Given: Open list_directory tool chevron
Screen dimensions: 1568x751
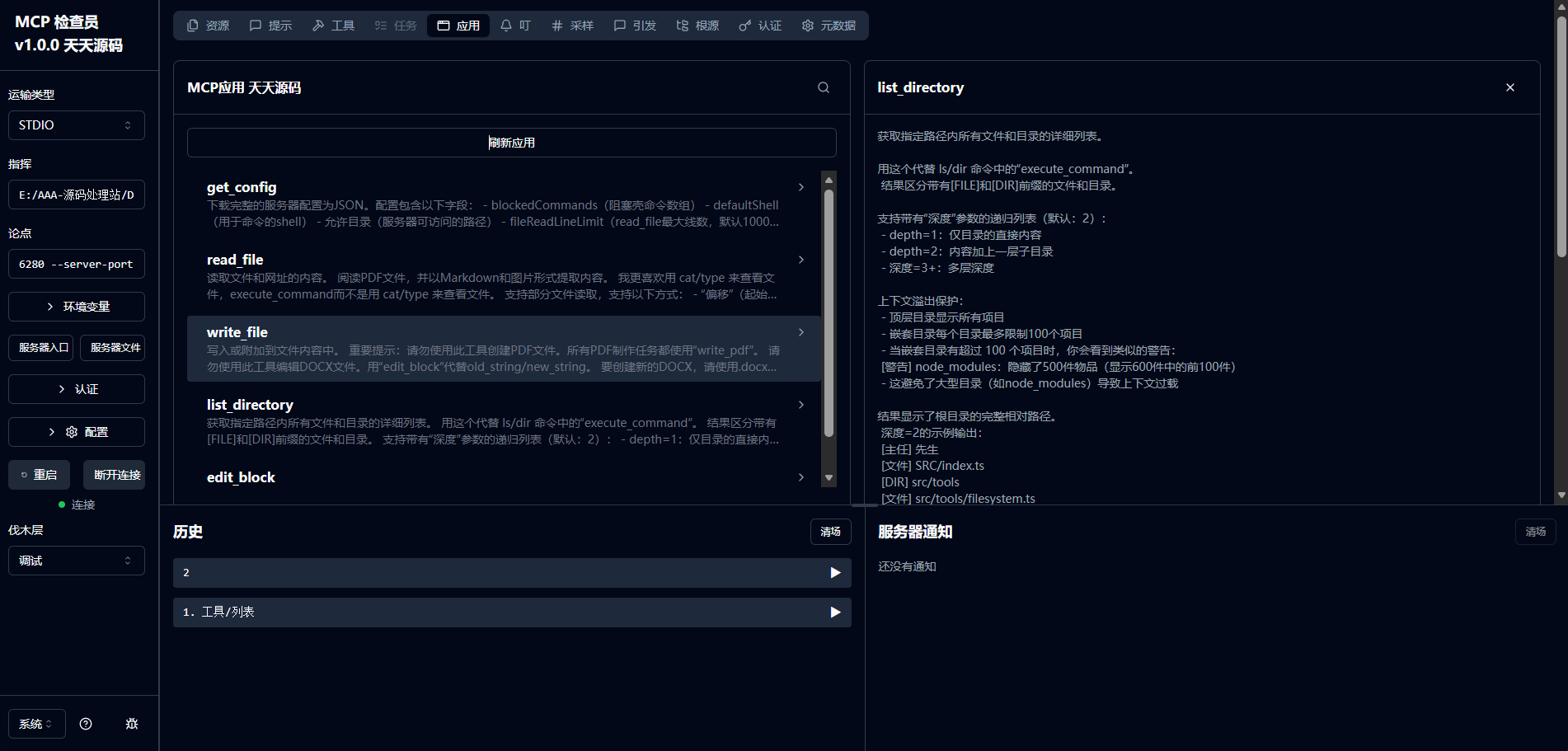Looking at the screenshot, I should (800, 405).
